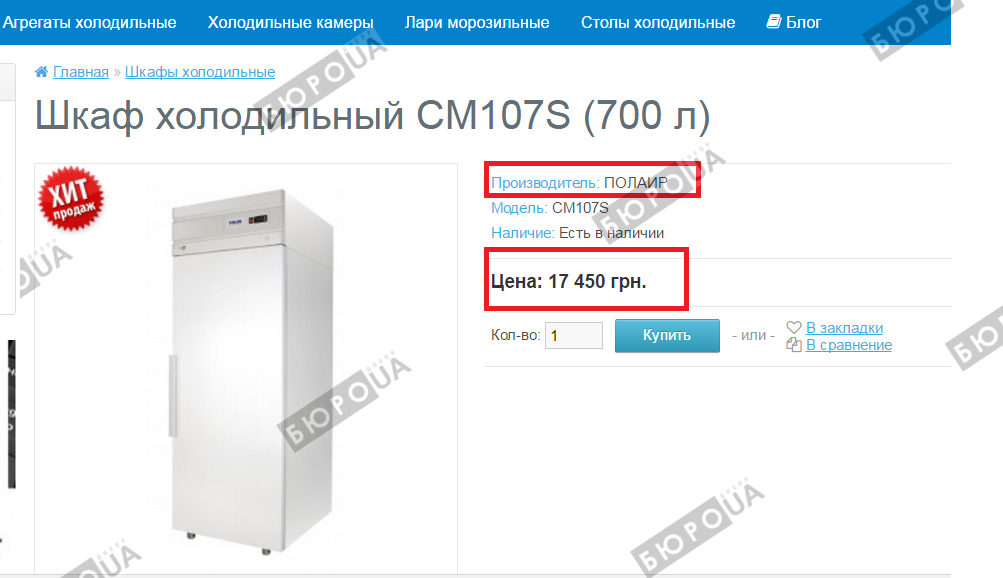
Task: Open the ПОЛАИР manufacturer name
Action: [636, 183]
